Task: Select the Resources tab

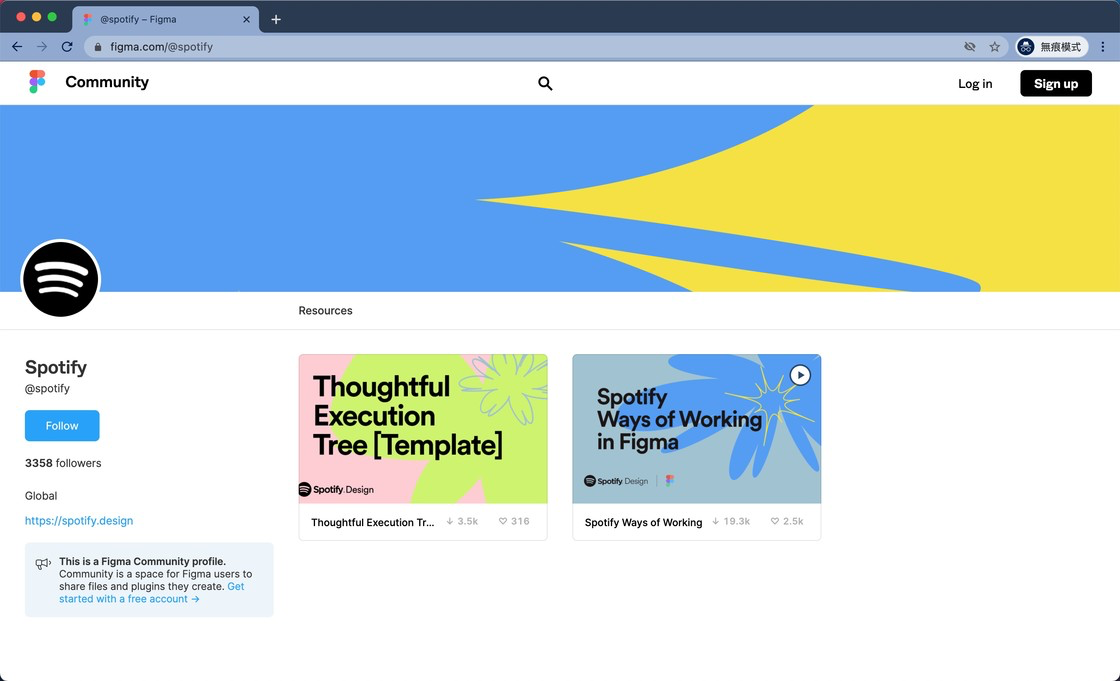Action: (325, 311)
